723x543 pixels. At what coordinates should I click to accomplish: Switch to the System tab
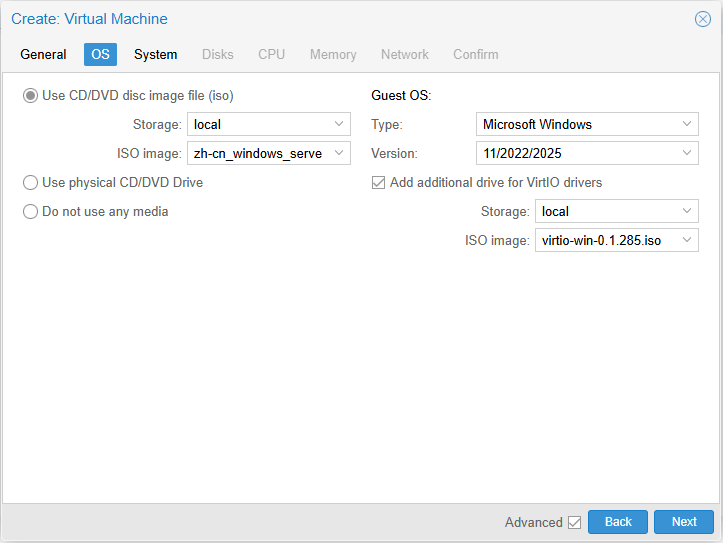(x=155, y=55)
